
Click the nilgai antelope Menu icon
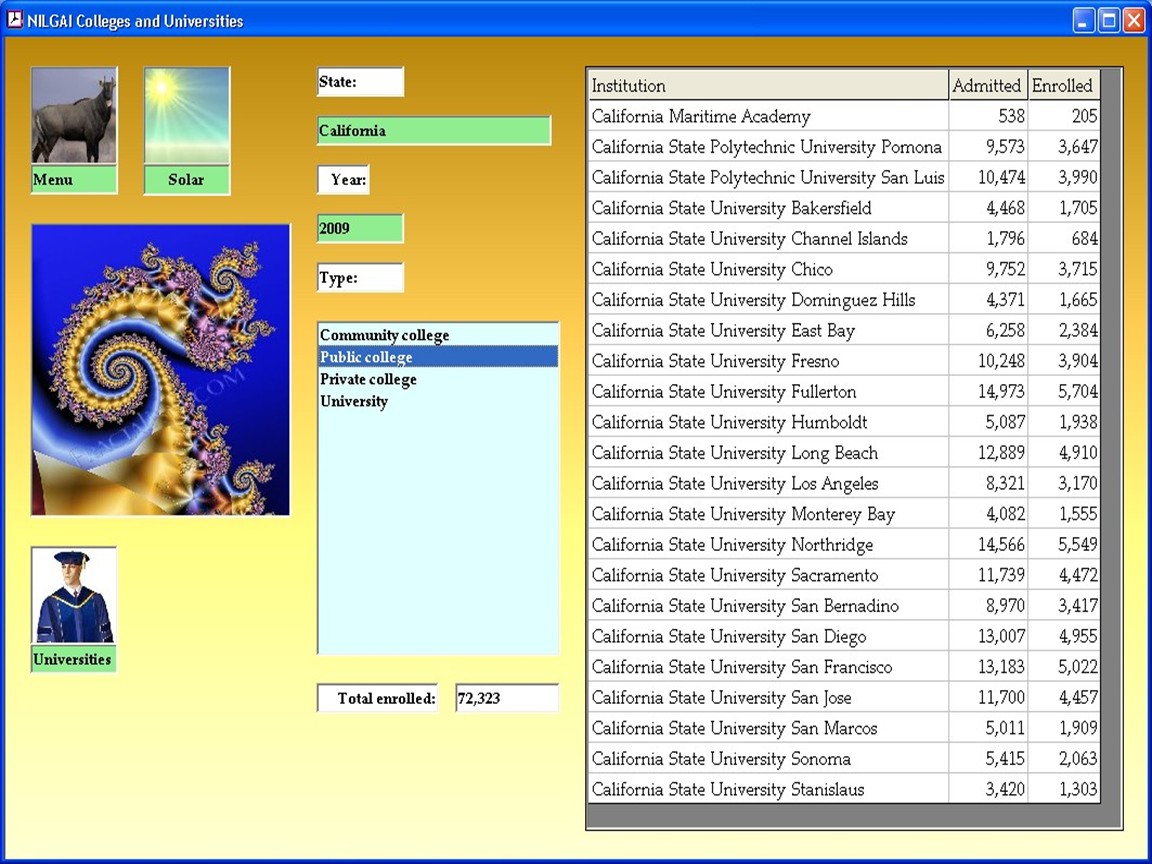[x=73, y=117]
